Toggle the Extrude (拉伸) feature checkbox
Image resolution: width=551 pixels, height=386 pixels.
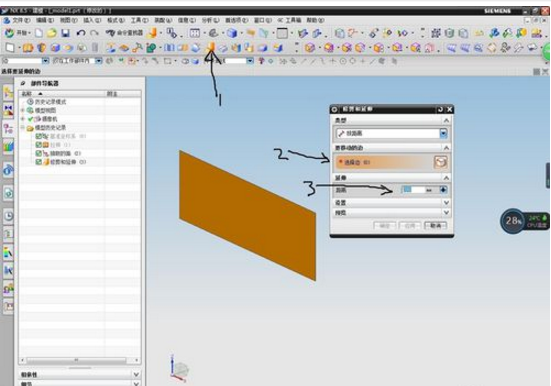[39, 144]
